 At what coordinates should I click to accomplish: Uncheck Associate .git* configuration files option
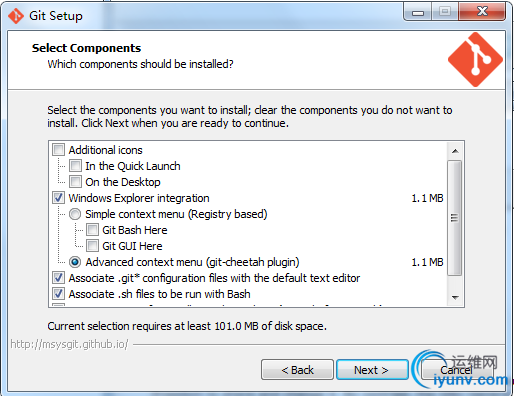58,278
